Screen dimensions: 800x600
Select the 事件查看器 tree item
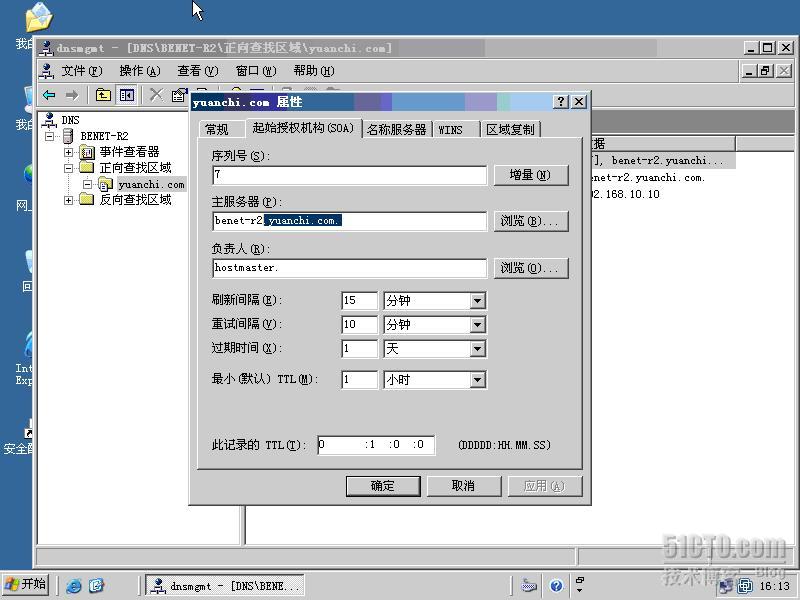(129, 152)
